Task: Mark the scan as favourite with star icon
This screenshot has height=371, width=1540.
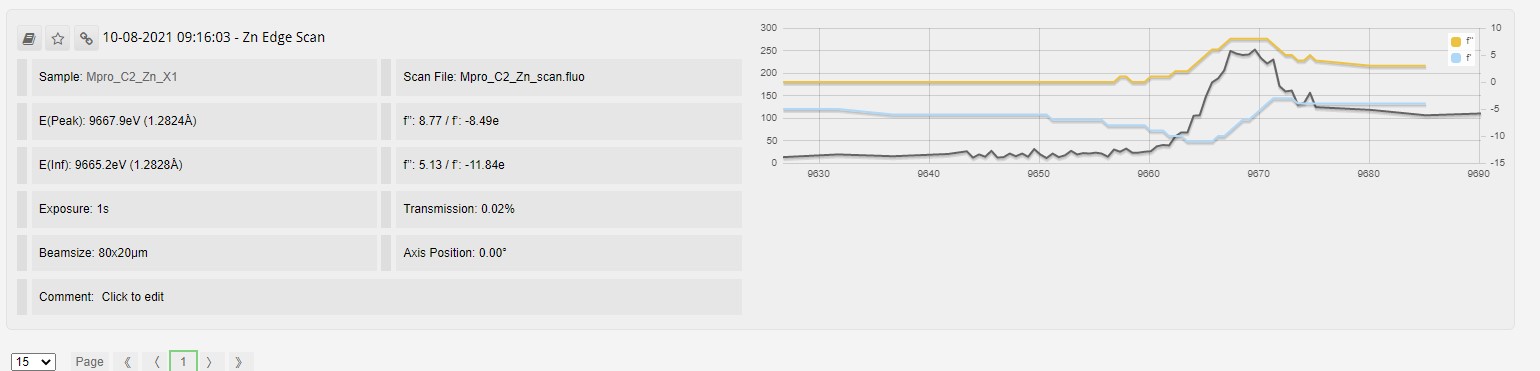Action: (x=58, y=38)
